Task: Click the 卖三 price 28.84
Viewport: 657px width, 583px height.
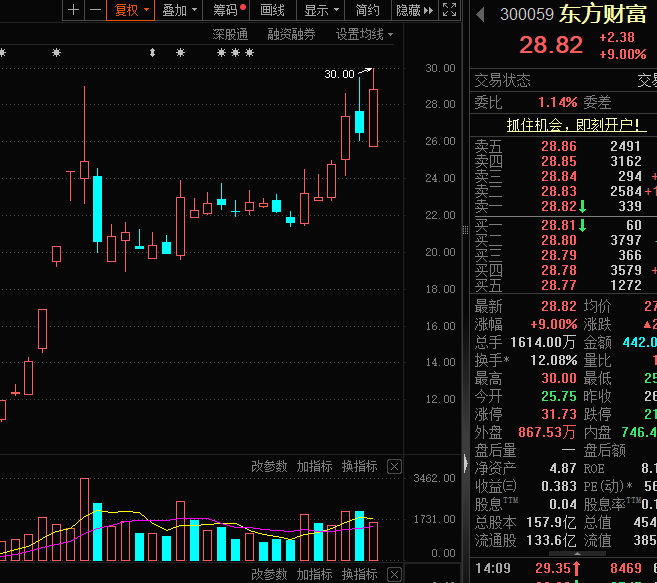Action: click(559, 176)
